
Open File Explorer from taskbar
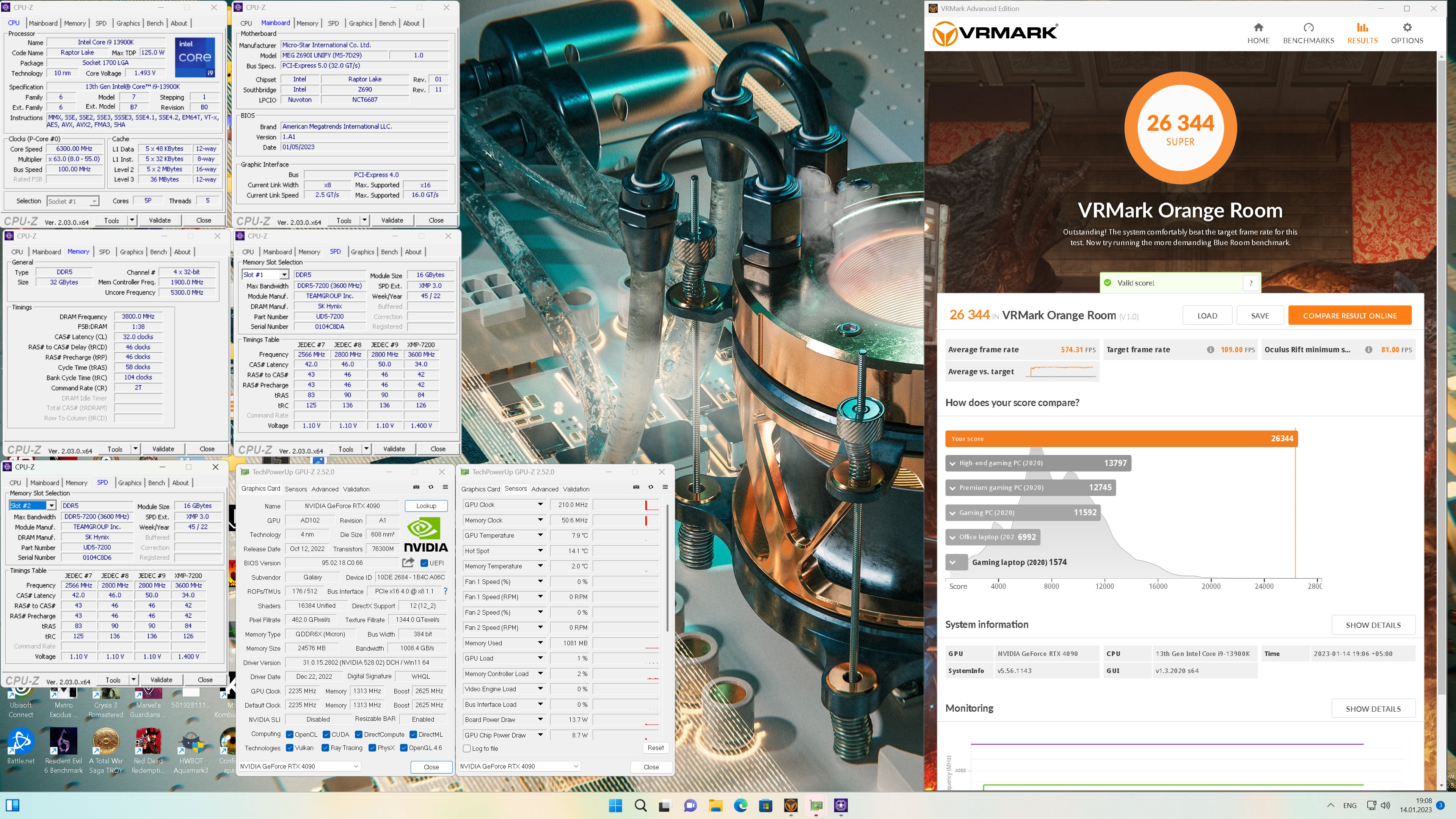pyautogui.click(x=715, y=805)
